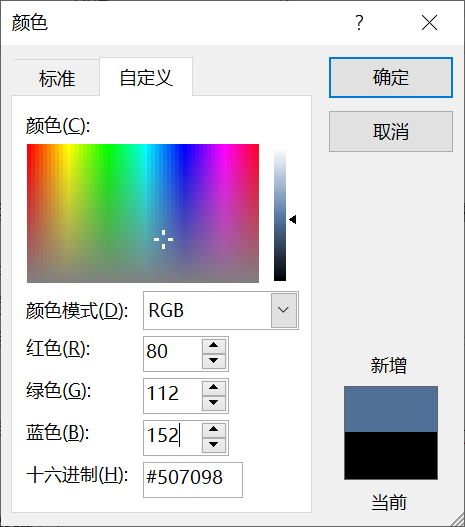Click the 当前 black color preview swatch

click(x=391, y=455)
